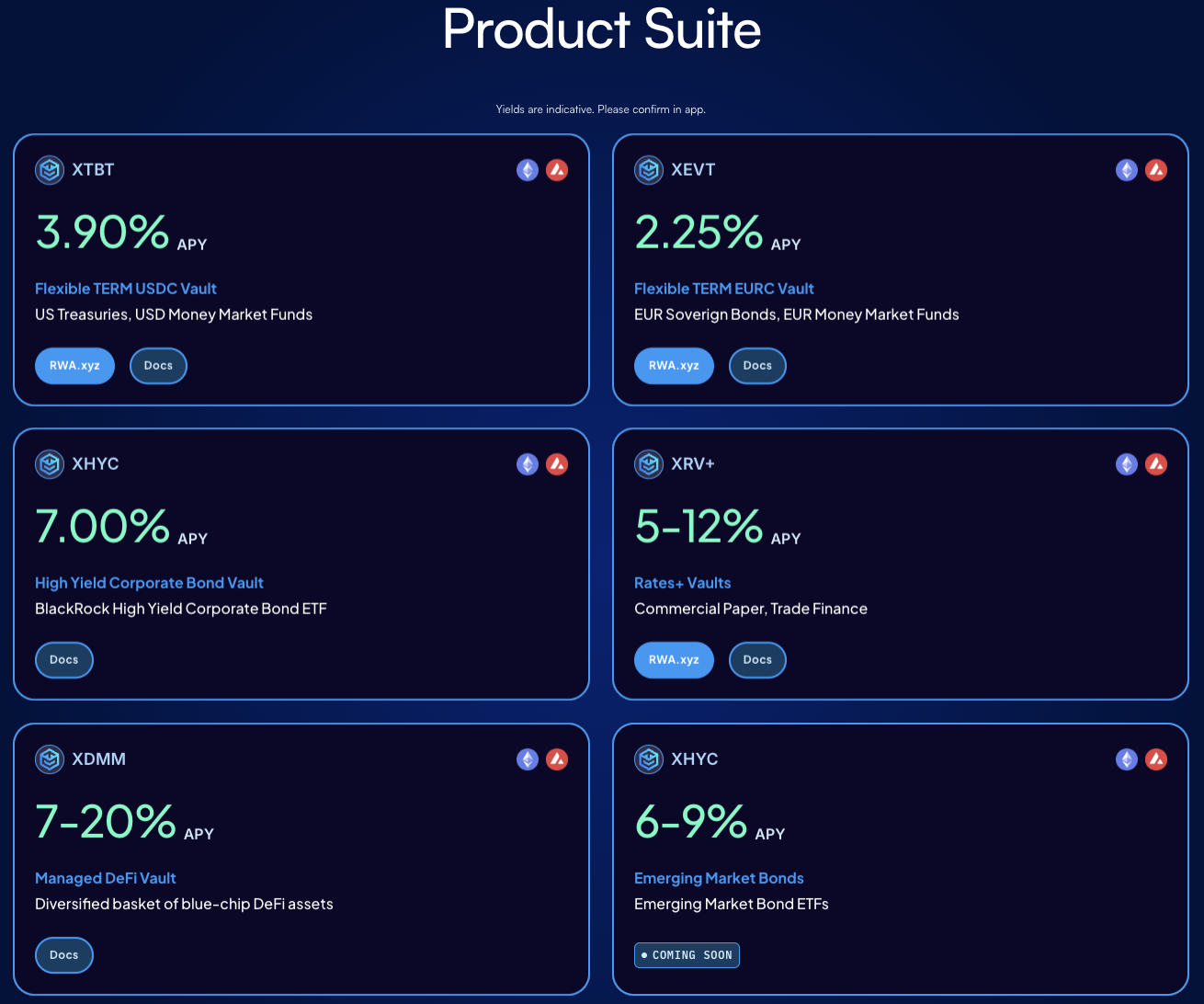This screenshot has width=1204, height=1004.
Task: Click the XRV+ ticker name
Action: [x=693, y=464]
